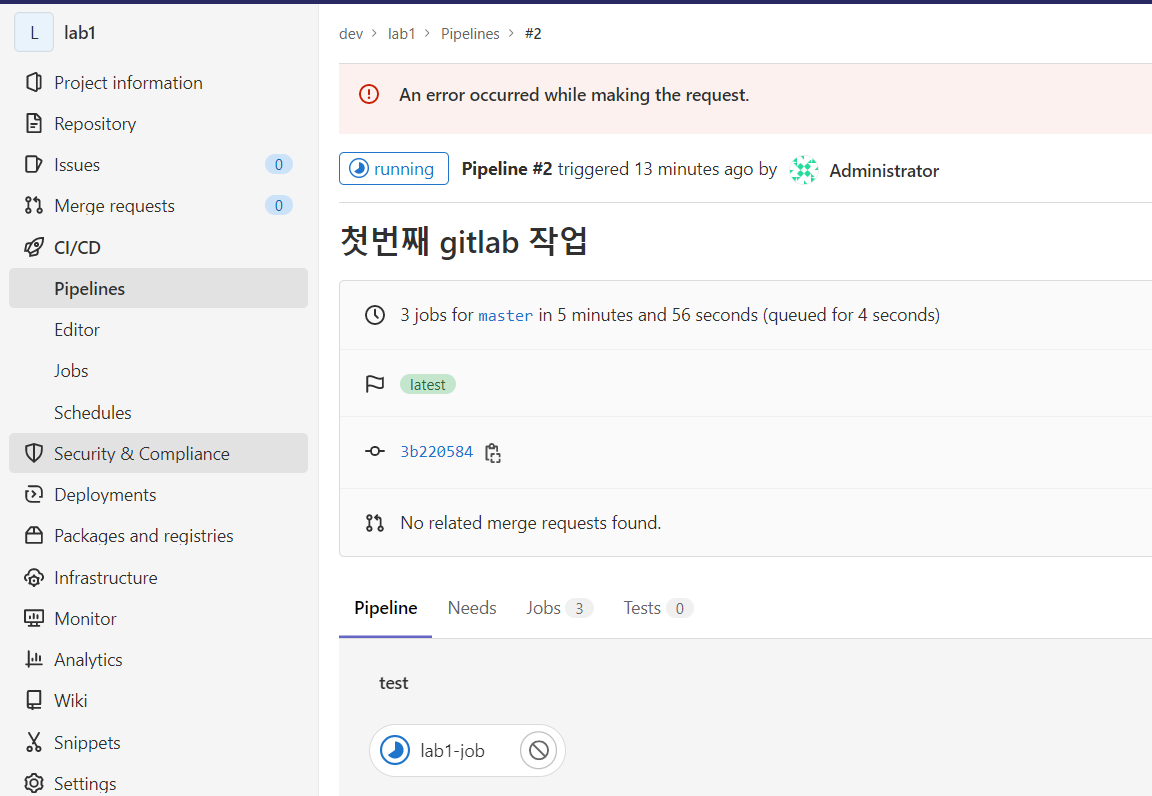Click the Snippets scissors icon

pos(34,742)
